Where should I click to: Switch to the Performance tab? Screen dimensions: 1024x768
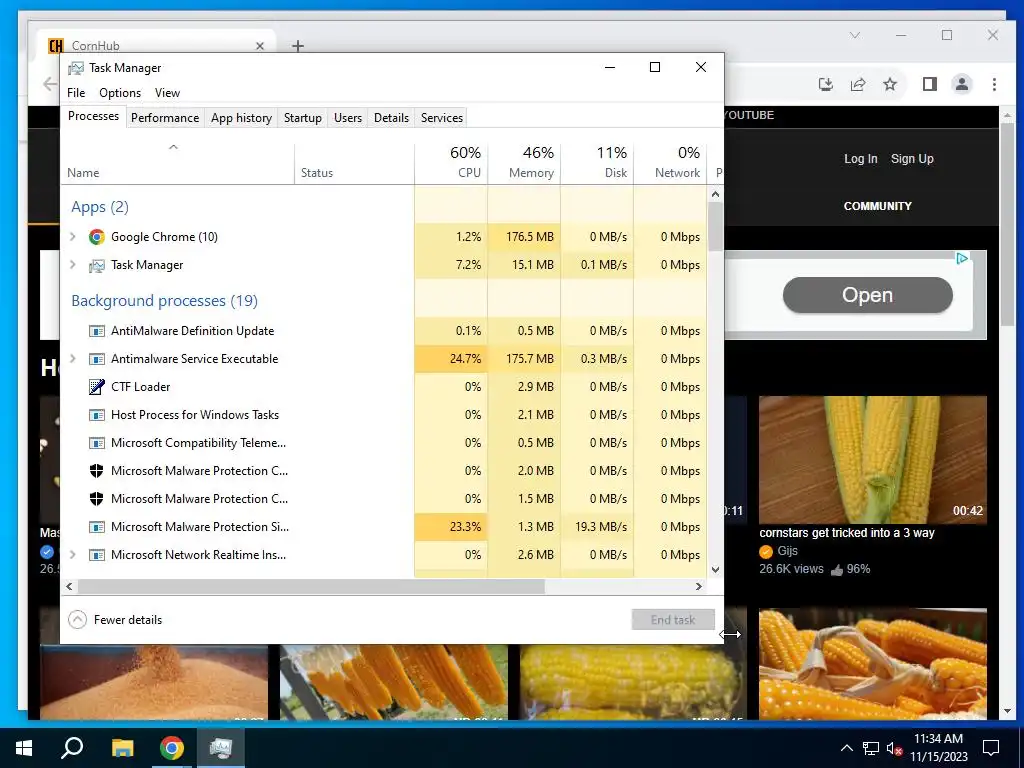pyautogui.click(x=165, y=118)
